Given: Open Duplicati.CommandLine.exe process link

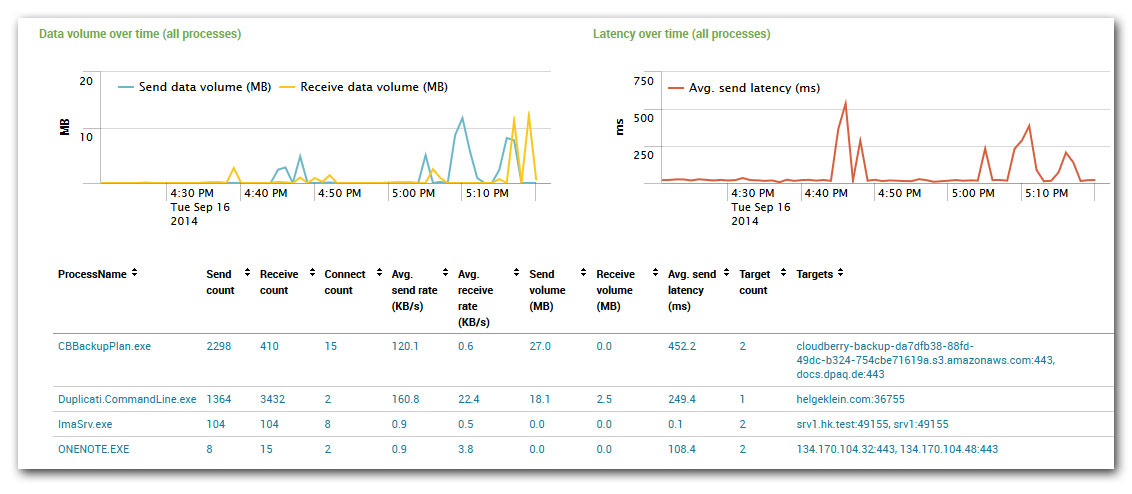Looking at the screenshot, I should coord(127,399).
